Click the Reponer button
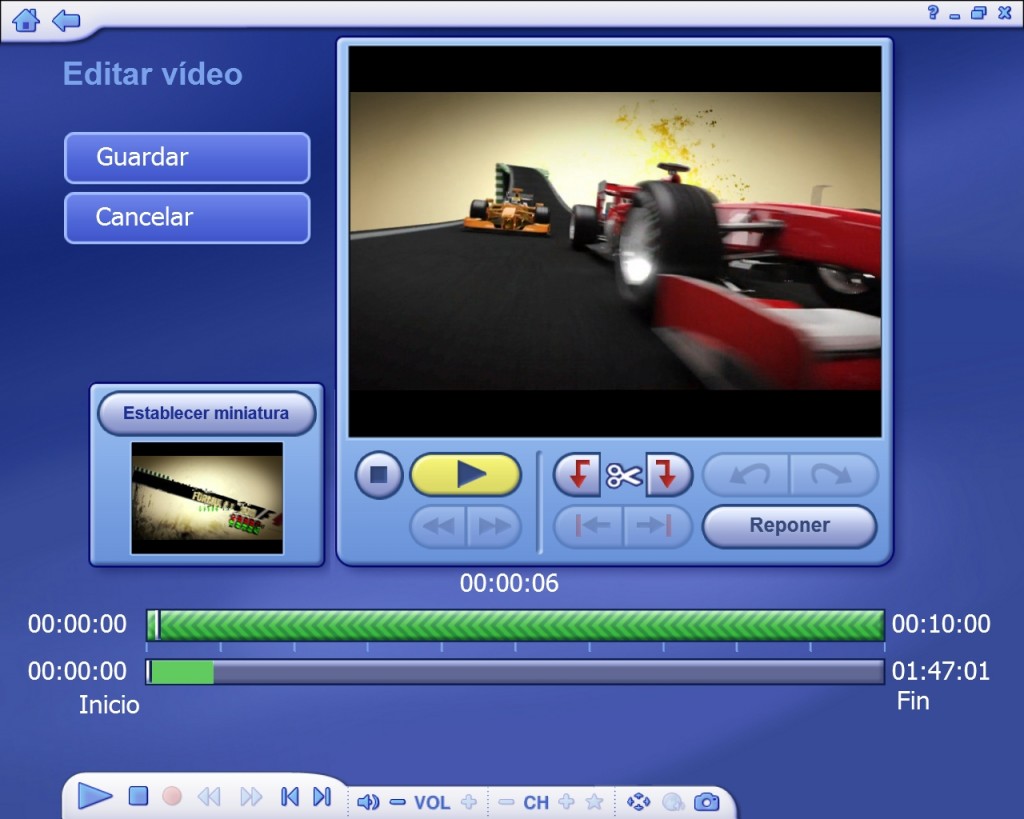The width and height of the screenshot is (1024, 819). pyautogui.click(x=789, y=526)
